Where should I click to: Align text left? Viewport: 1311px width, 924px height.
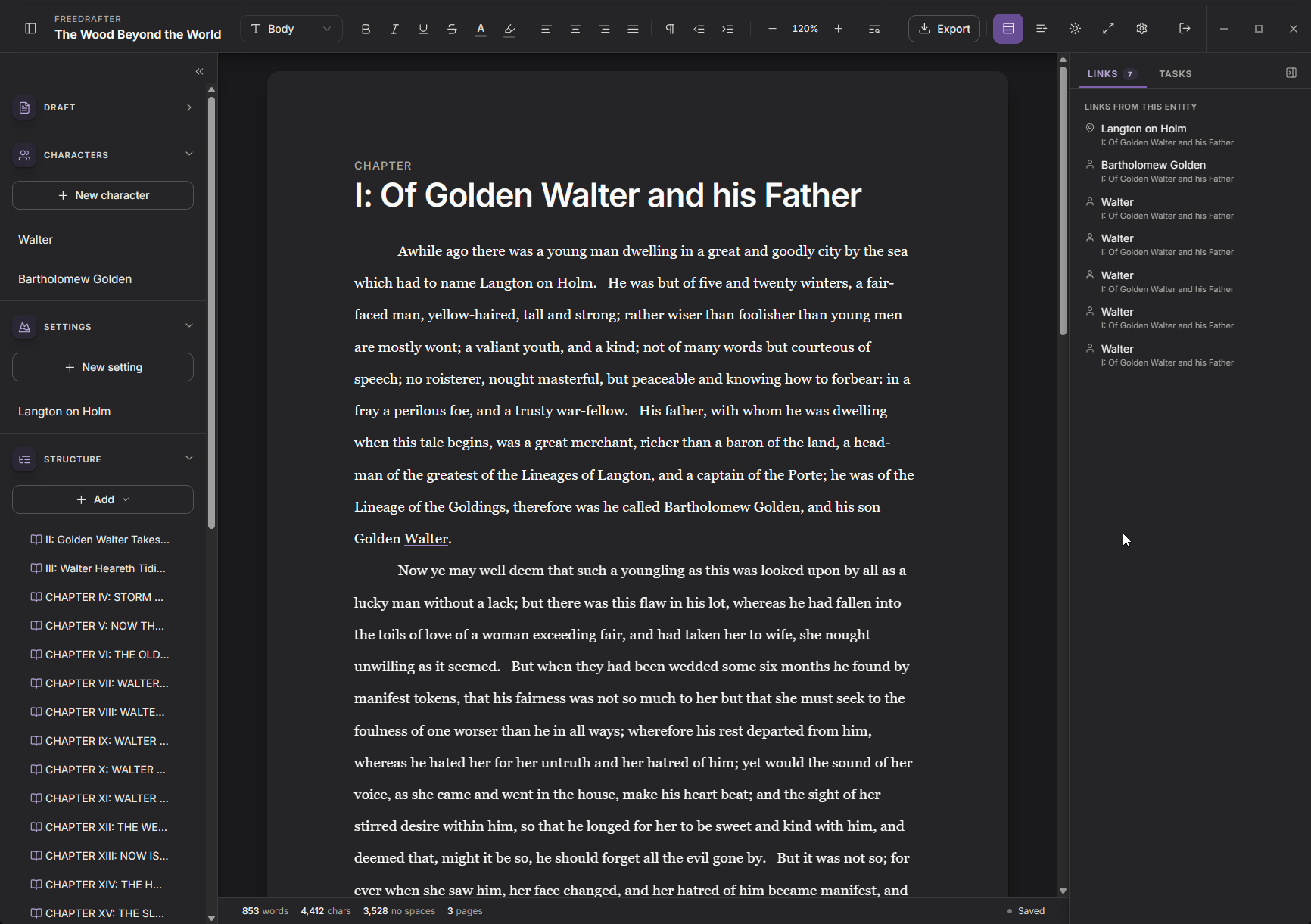click(547, 29)
